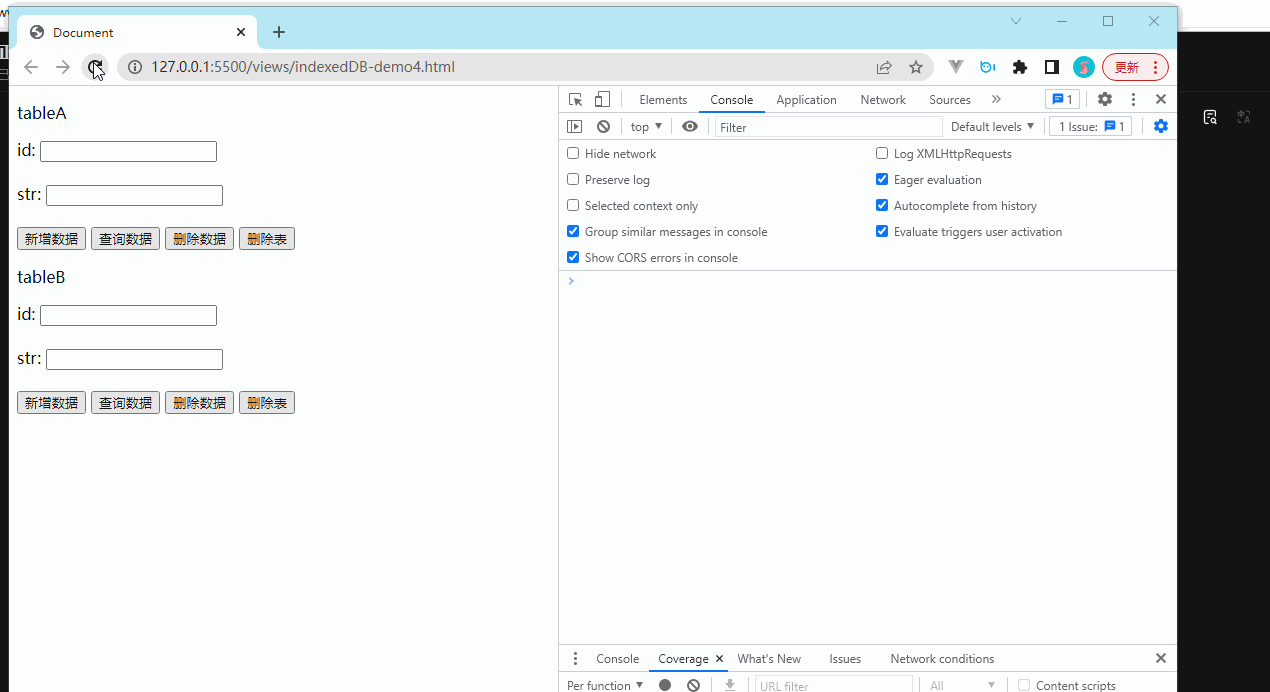Enable Log XMLHttpRequests checkbox
This screenshot has height=692, width=1270.
pyautogui.click(x=882, y=153)
